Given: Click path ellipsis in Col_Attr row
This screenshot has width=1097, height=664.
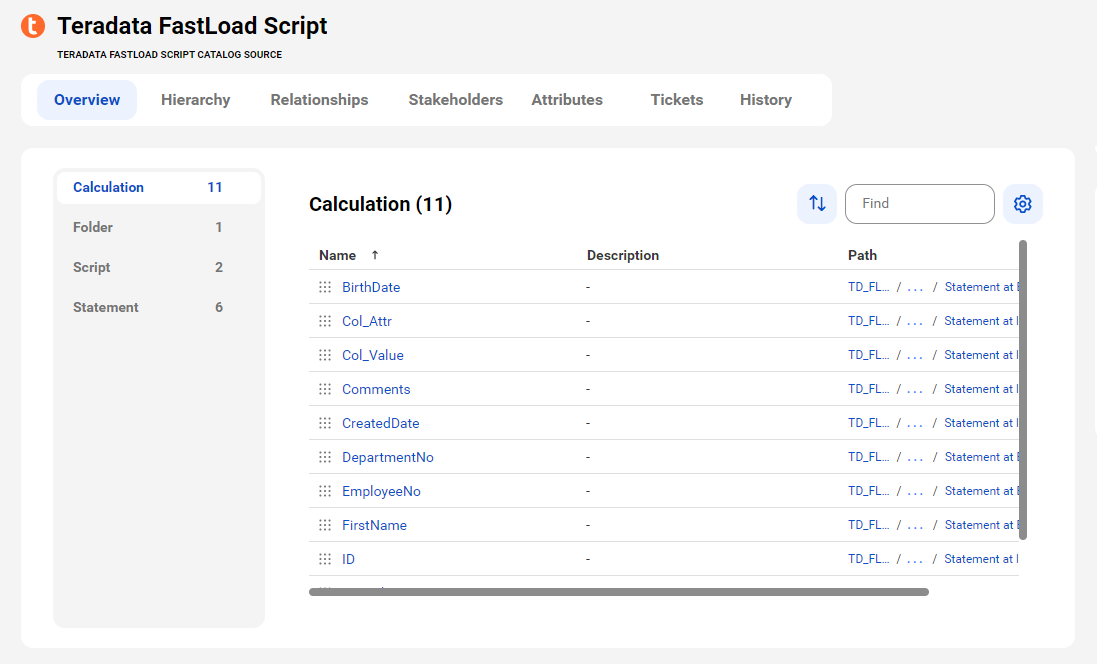Looking at the screenshot, I should tap(914, 321).
